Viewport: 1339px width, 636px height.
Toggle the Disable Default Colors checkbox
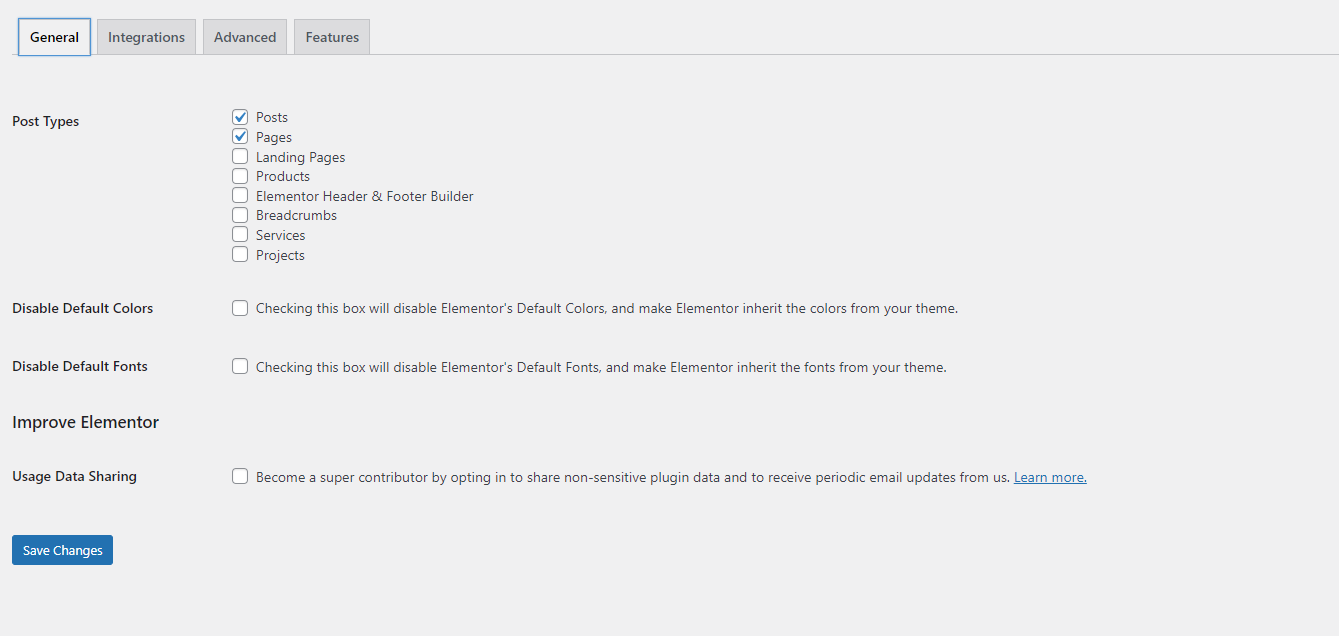tap(240, 308)
